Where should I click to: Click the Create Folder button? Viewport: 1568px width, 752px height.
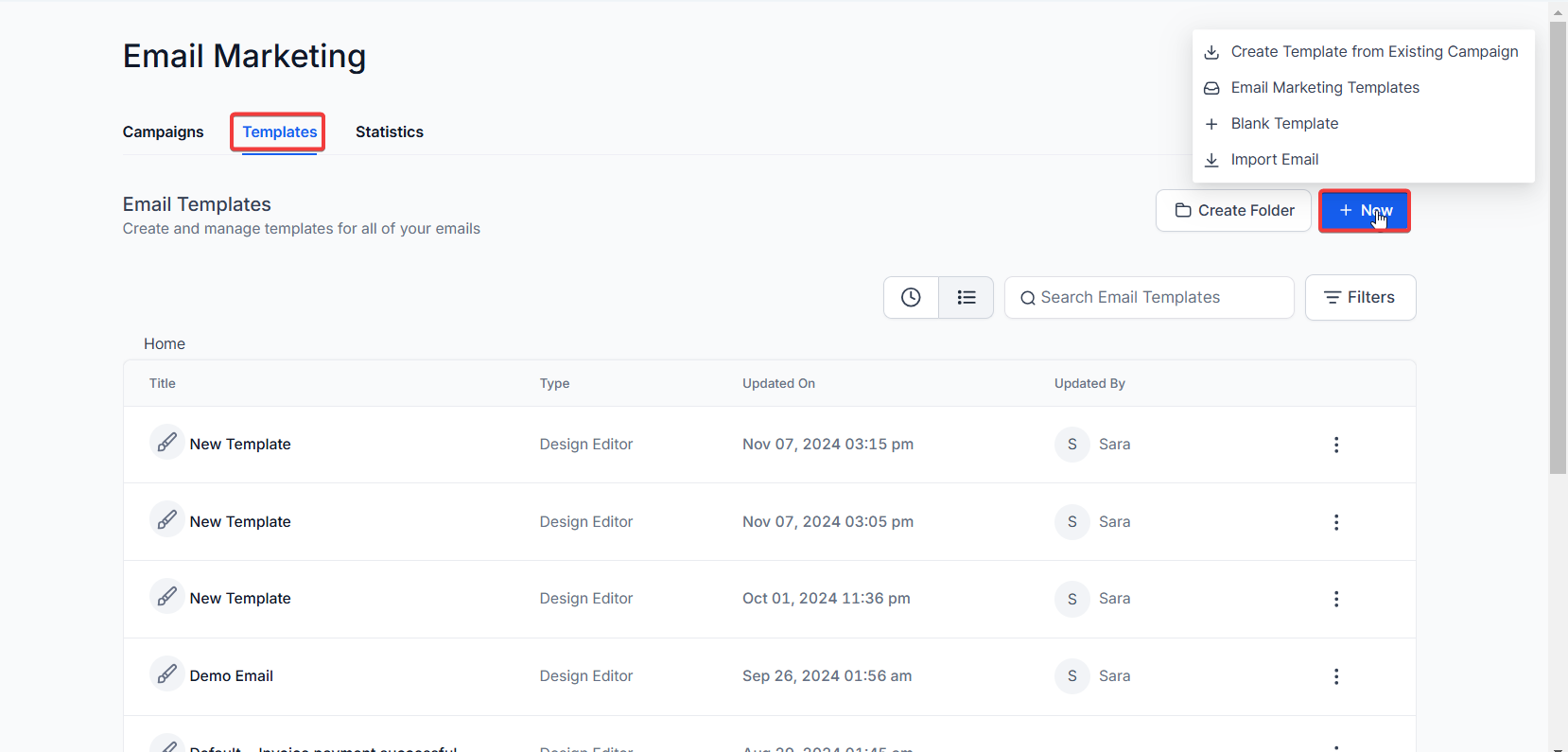(x=1233, y=210)
